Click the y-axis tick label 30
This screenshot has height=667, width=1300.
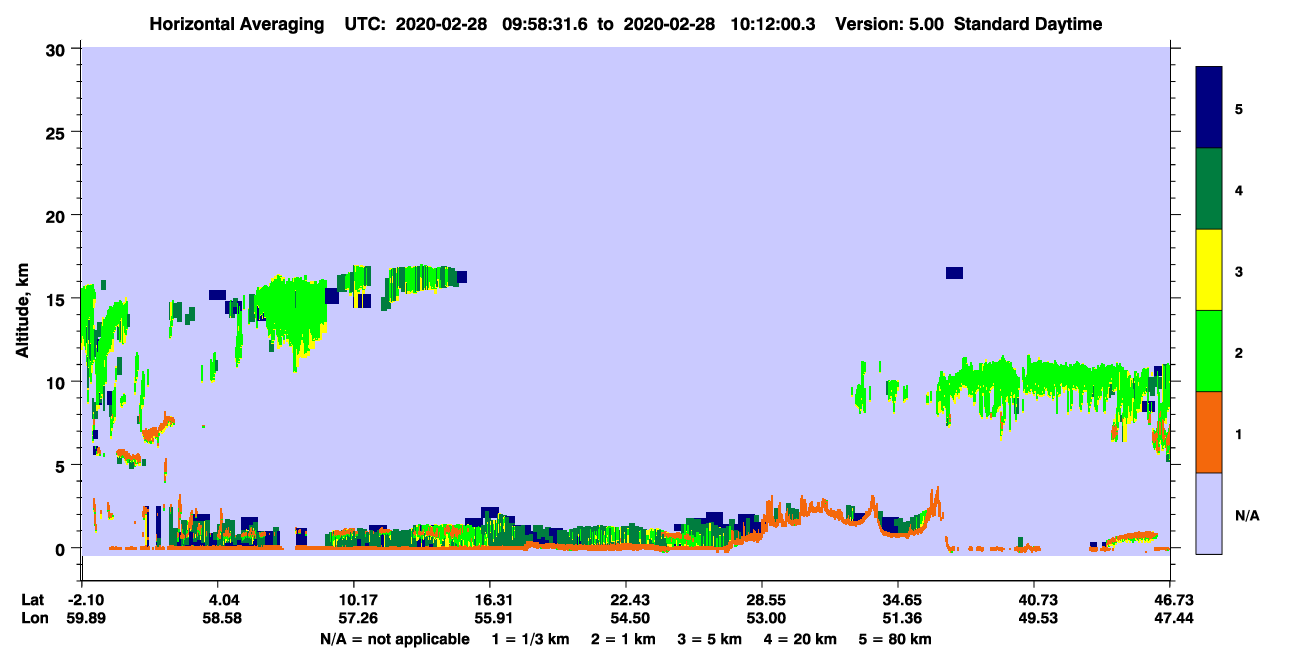(x=58, y=49)
